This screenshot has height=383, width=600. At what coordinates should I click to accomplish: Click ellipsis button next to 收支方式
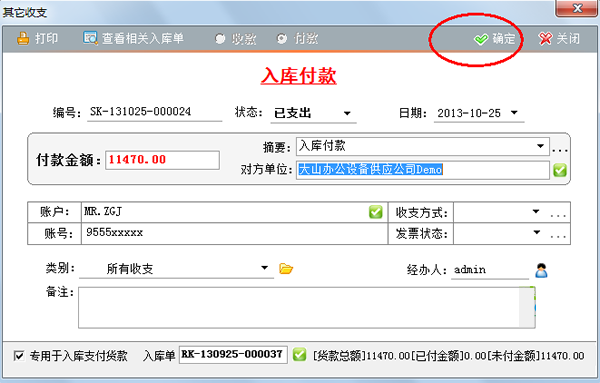(558, 215)
